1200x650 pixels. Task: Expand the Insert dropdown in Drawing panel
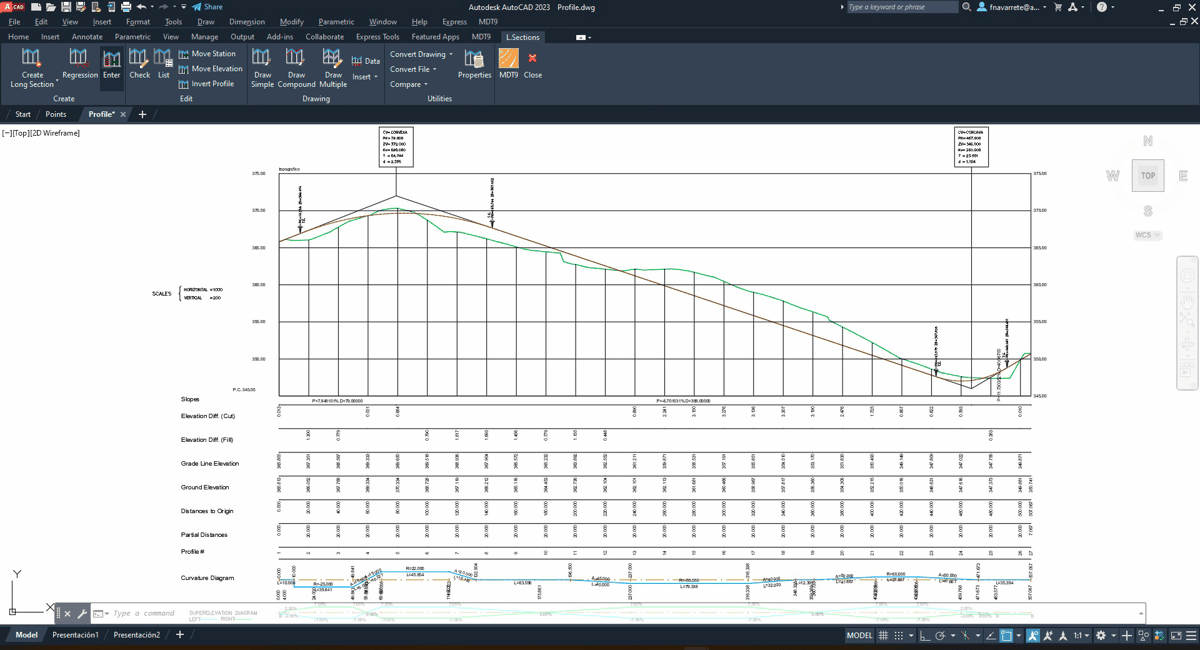[x=364, y=76]
